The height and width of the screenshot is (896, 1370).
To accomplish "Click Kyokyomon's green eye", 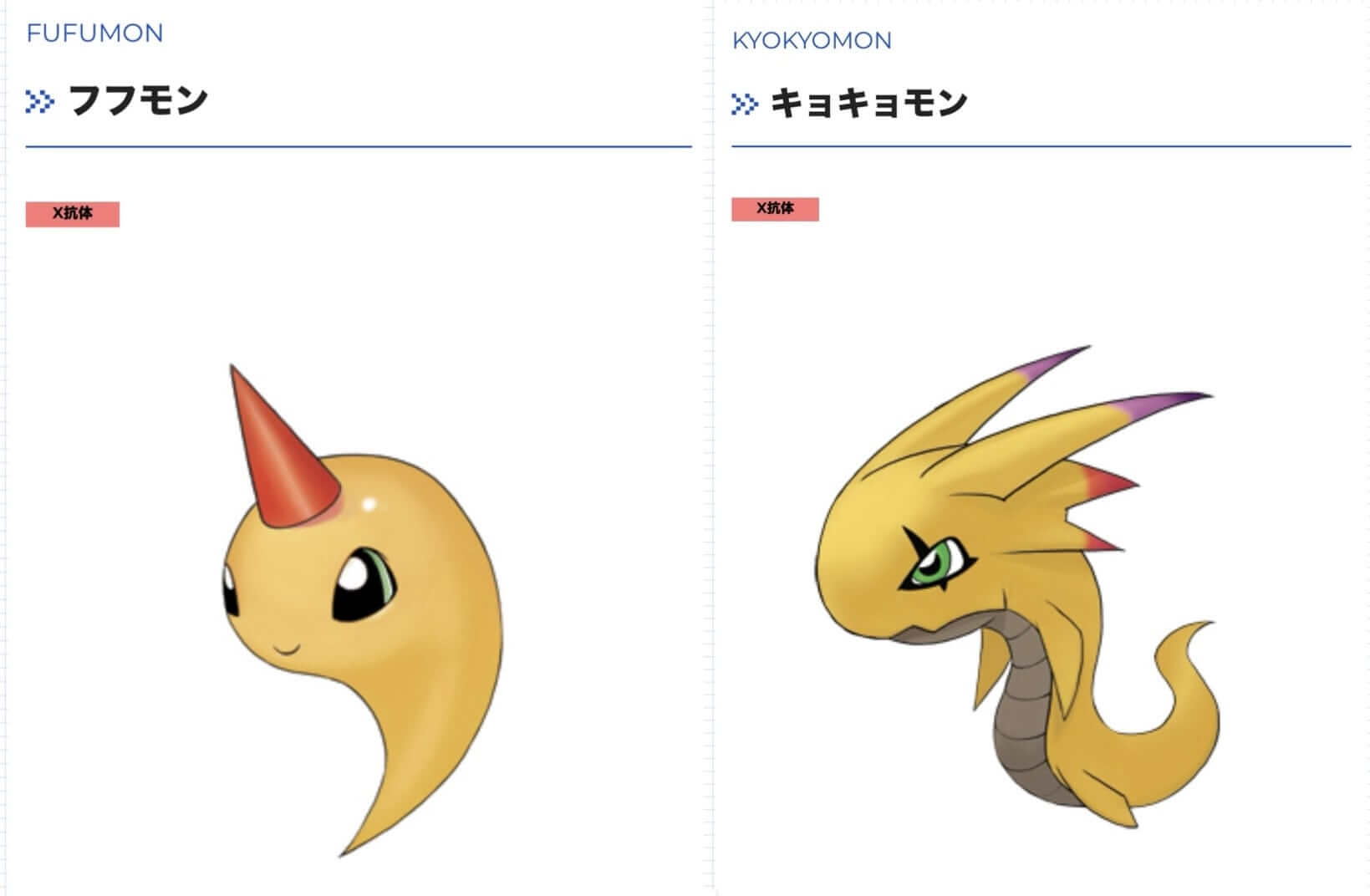I will tap(936, 563).
